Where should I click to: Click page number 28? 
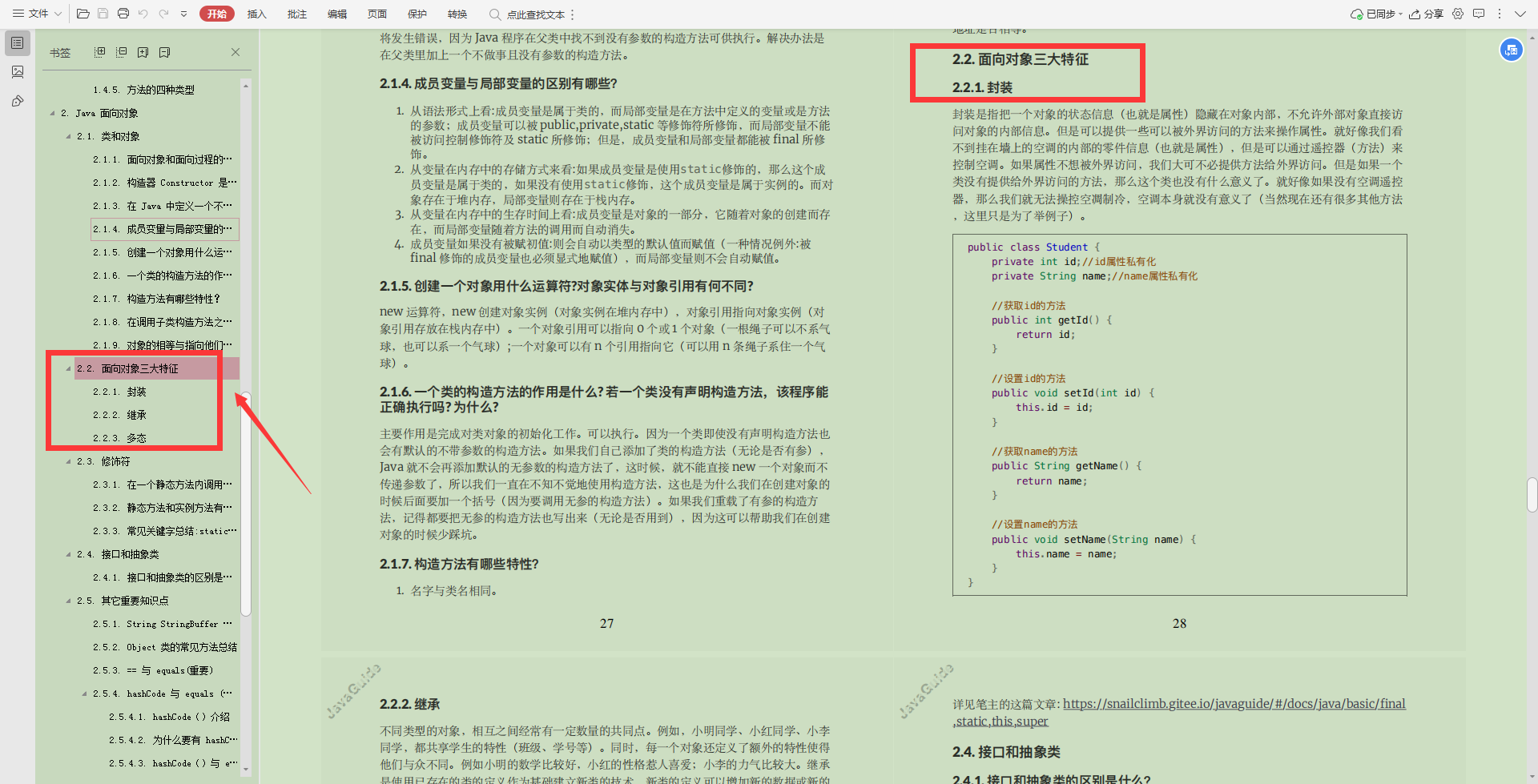(x=1179, y=623)
